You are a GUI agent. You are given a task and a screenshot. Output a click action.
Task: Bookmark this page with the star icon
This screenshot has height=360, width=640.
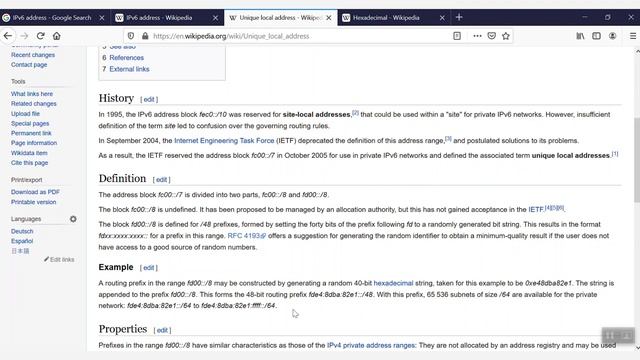[x=506, y=36]
